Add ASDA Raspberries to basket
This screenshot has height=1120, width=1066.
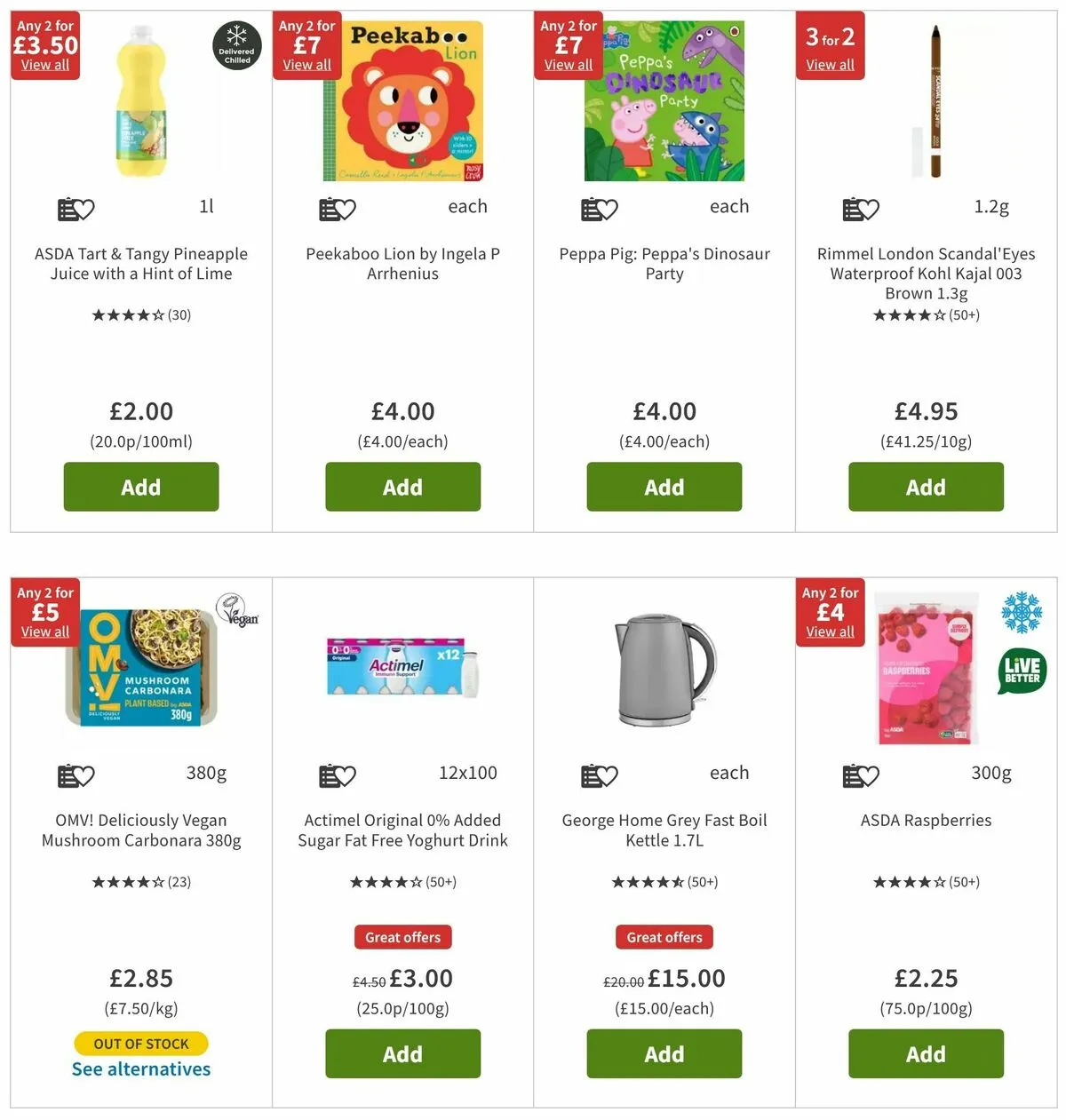(x=926, y=1053)
